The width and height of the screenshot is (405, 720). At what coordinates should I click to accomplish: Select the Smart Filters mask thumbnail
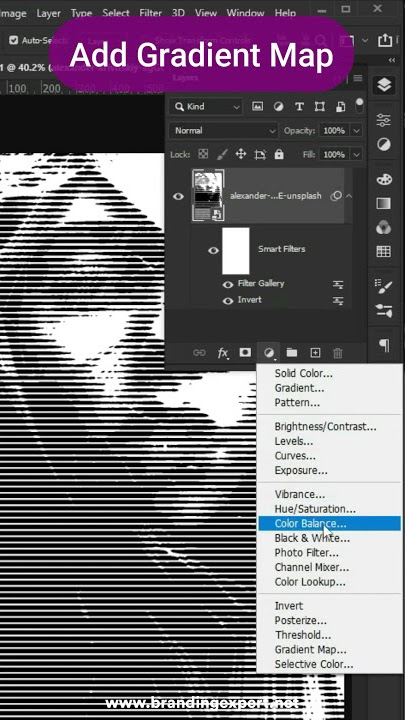click(x=236, y=251)
